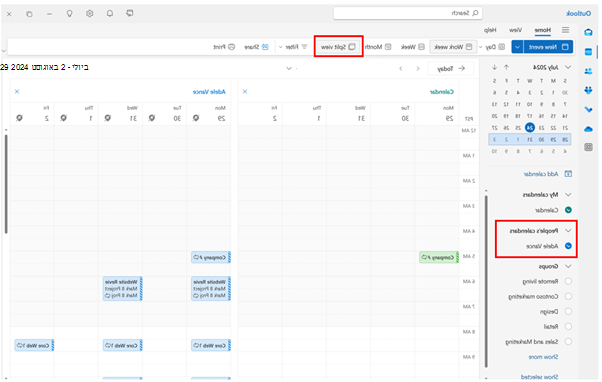The image size is (602, 382).
Task: Collapse the July 2024 mini calendar
Action: coord(568,67)
